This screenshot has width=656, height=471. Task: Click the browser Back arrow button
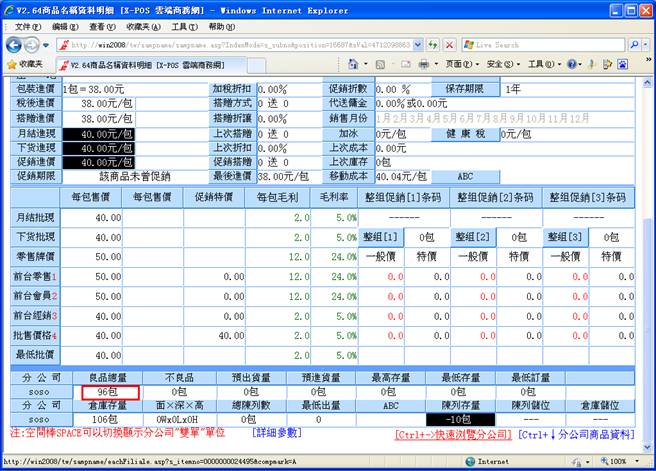click(13, 45)
